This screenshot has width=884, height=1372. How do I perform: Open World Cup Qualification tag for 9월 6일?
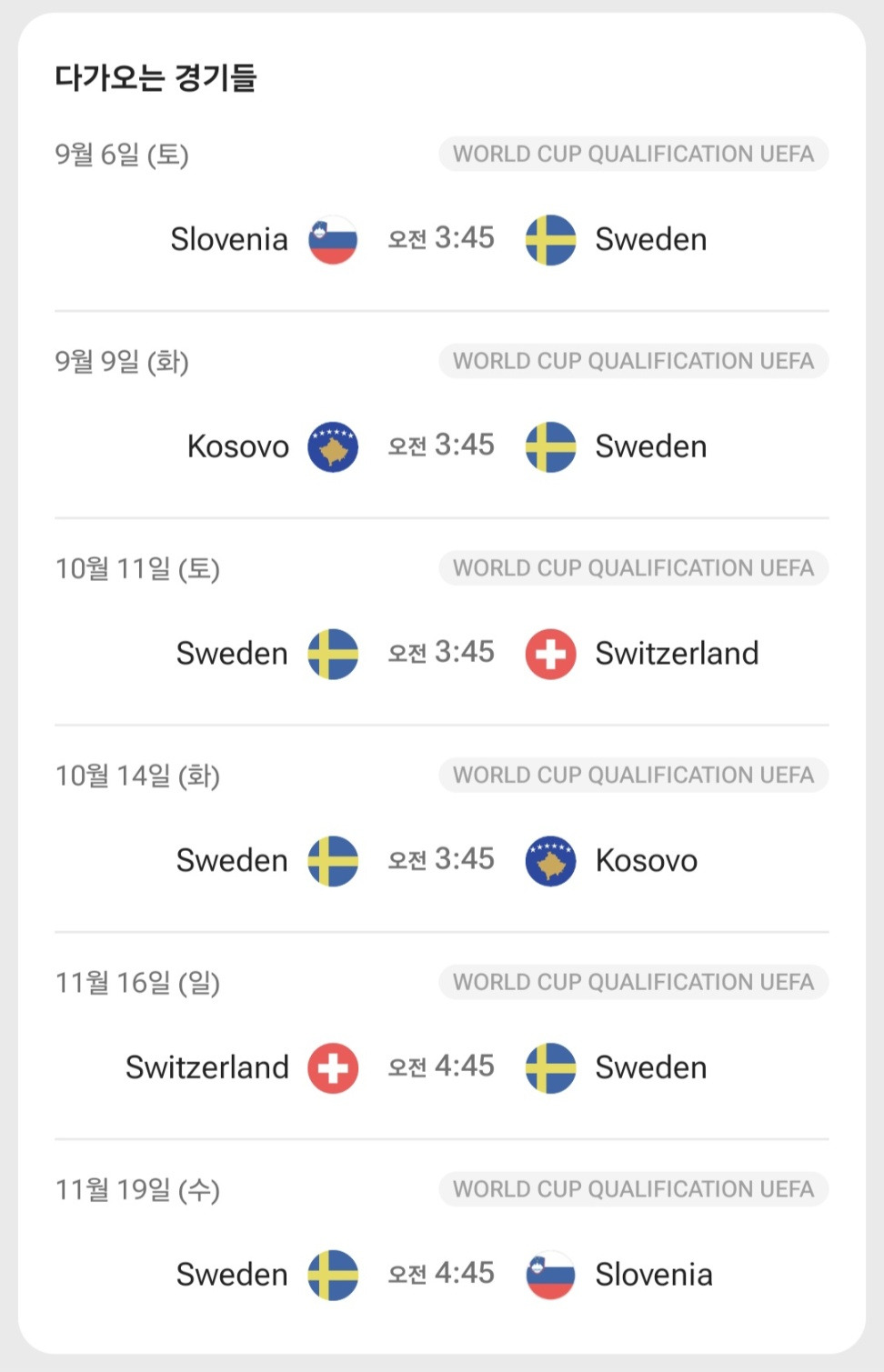634,154
